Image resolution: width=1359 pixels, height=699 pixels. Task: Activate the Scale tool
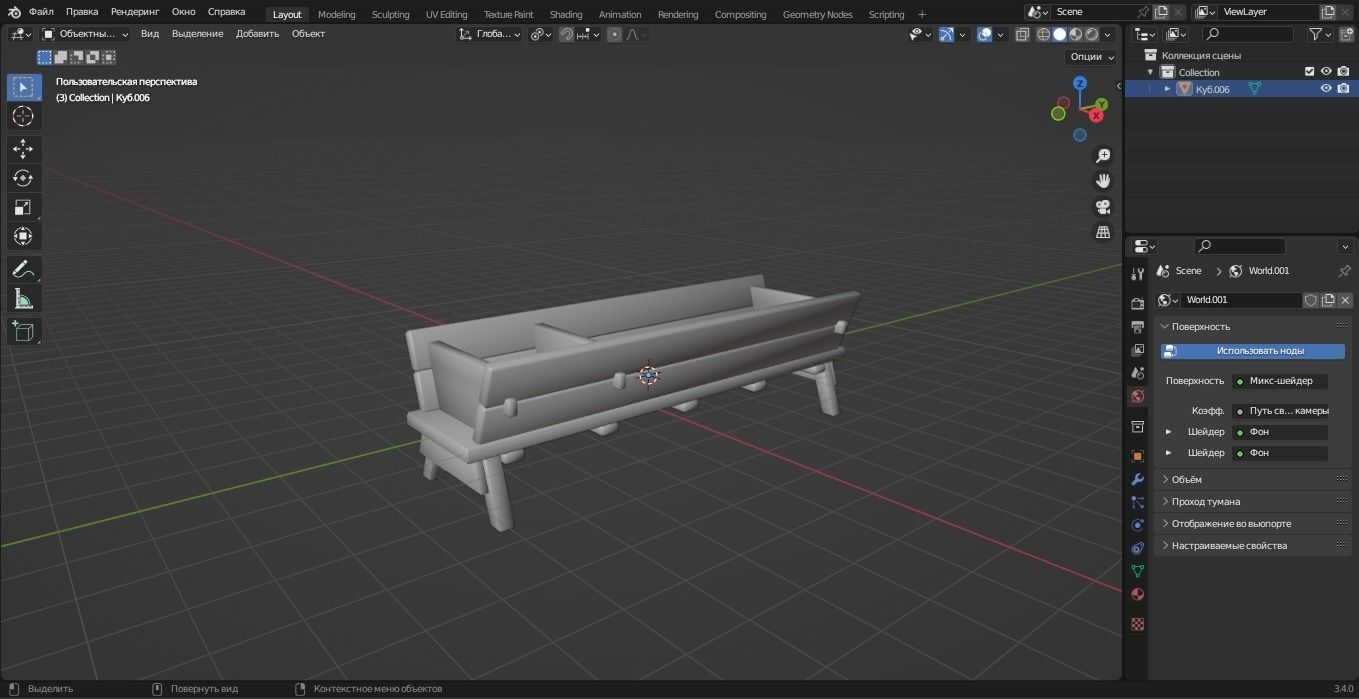click(x=23, y=207)
